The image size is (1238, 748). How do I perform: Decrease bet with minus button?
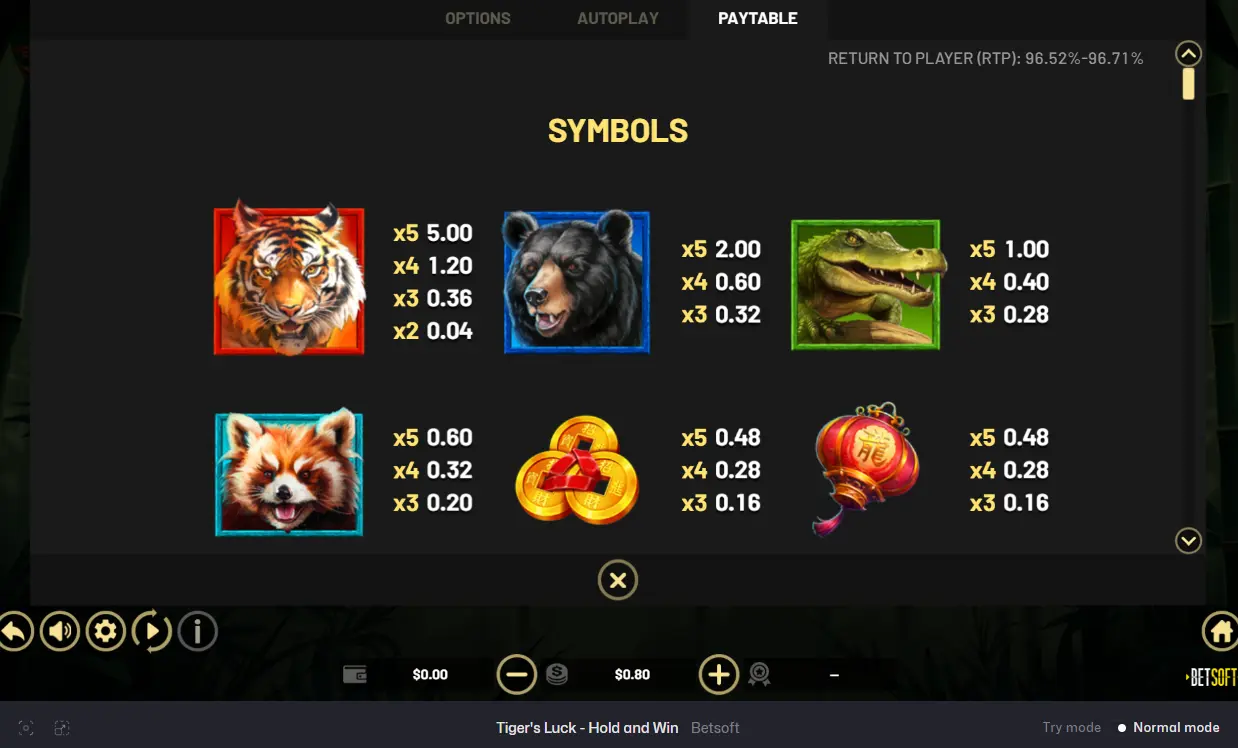(x=517, y=674)
